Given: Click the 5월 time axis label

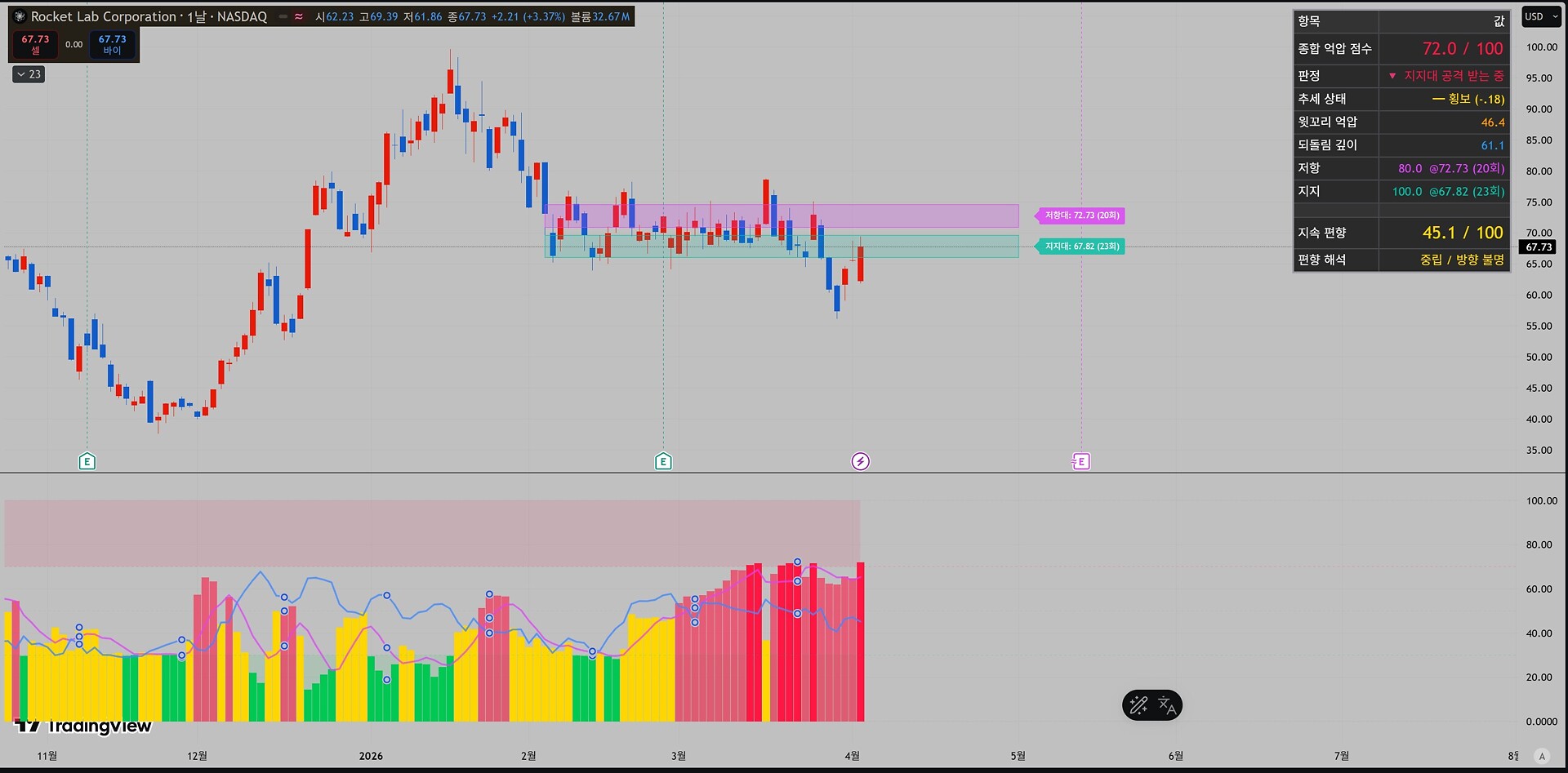Looking at the screenshot, I should [1018, 756].
